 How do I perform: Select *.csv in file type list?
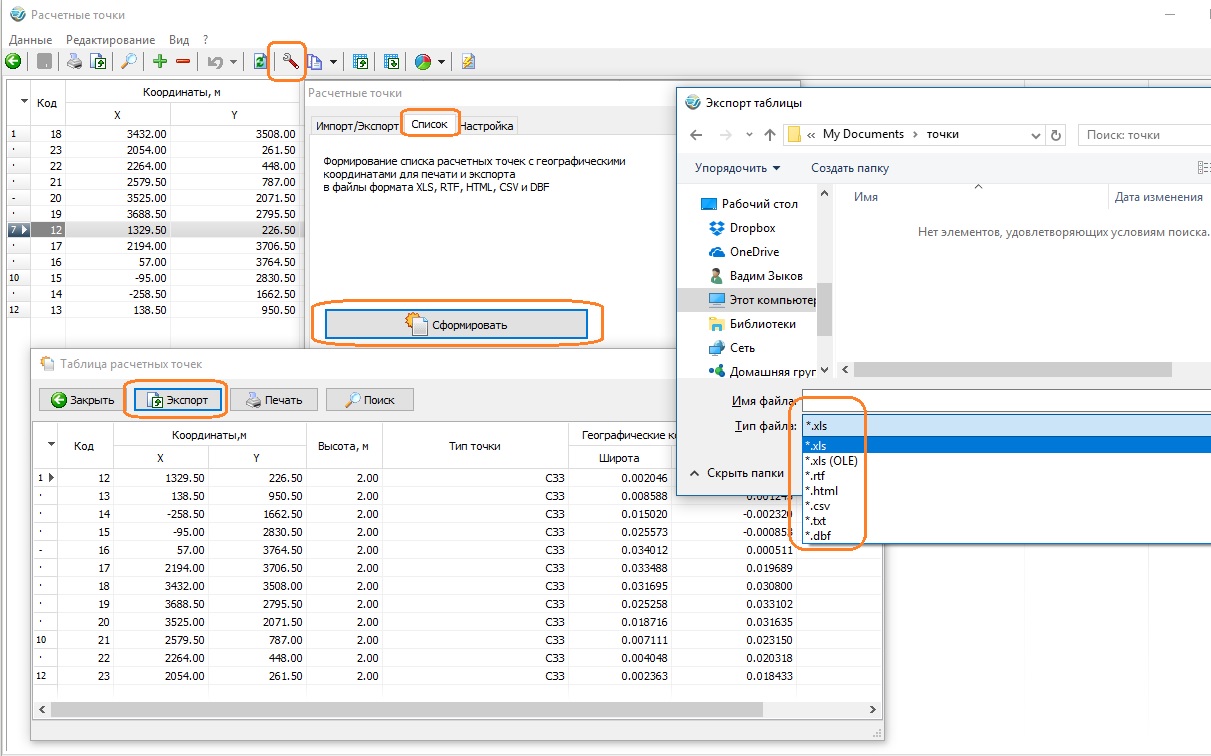point(817,506)
